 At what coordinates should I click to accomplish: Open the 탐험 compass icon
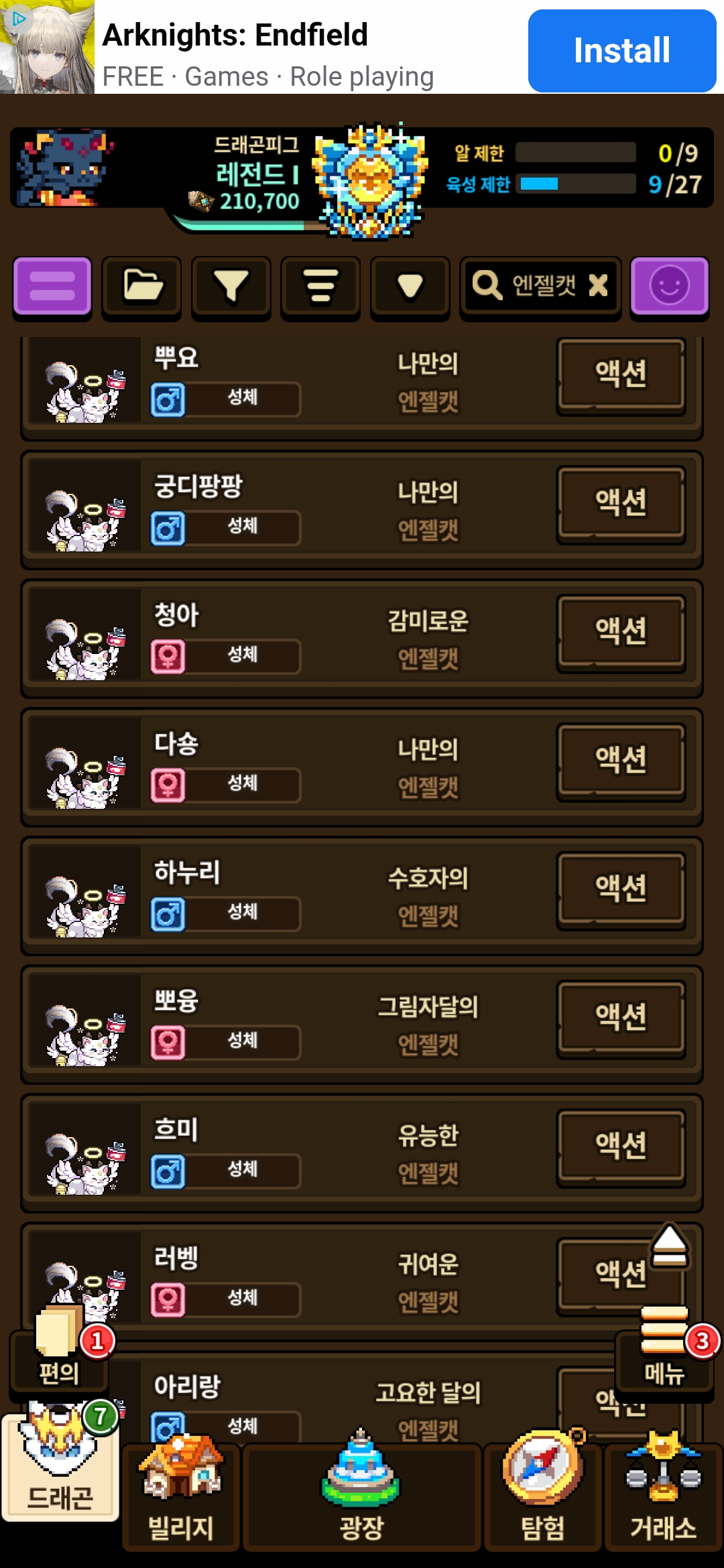[x=543, y=1492]
